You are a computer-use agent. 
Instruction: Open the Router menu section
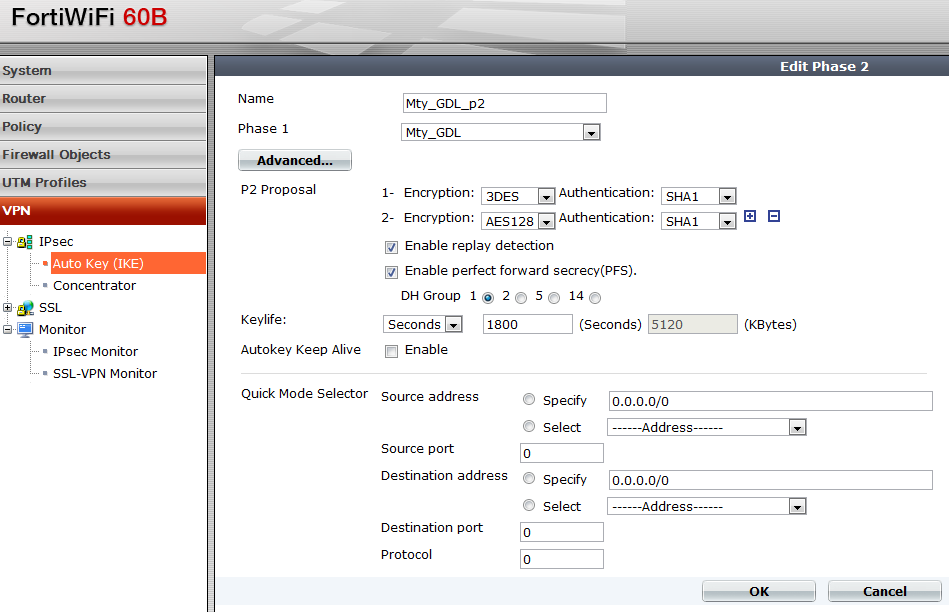(x=103, y=99)
